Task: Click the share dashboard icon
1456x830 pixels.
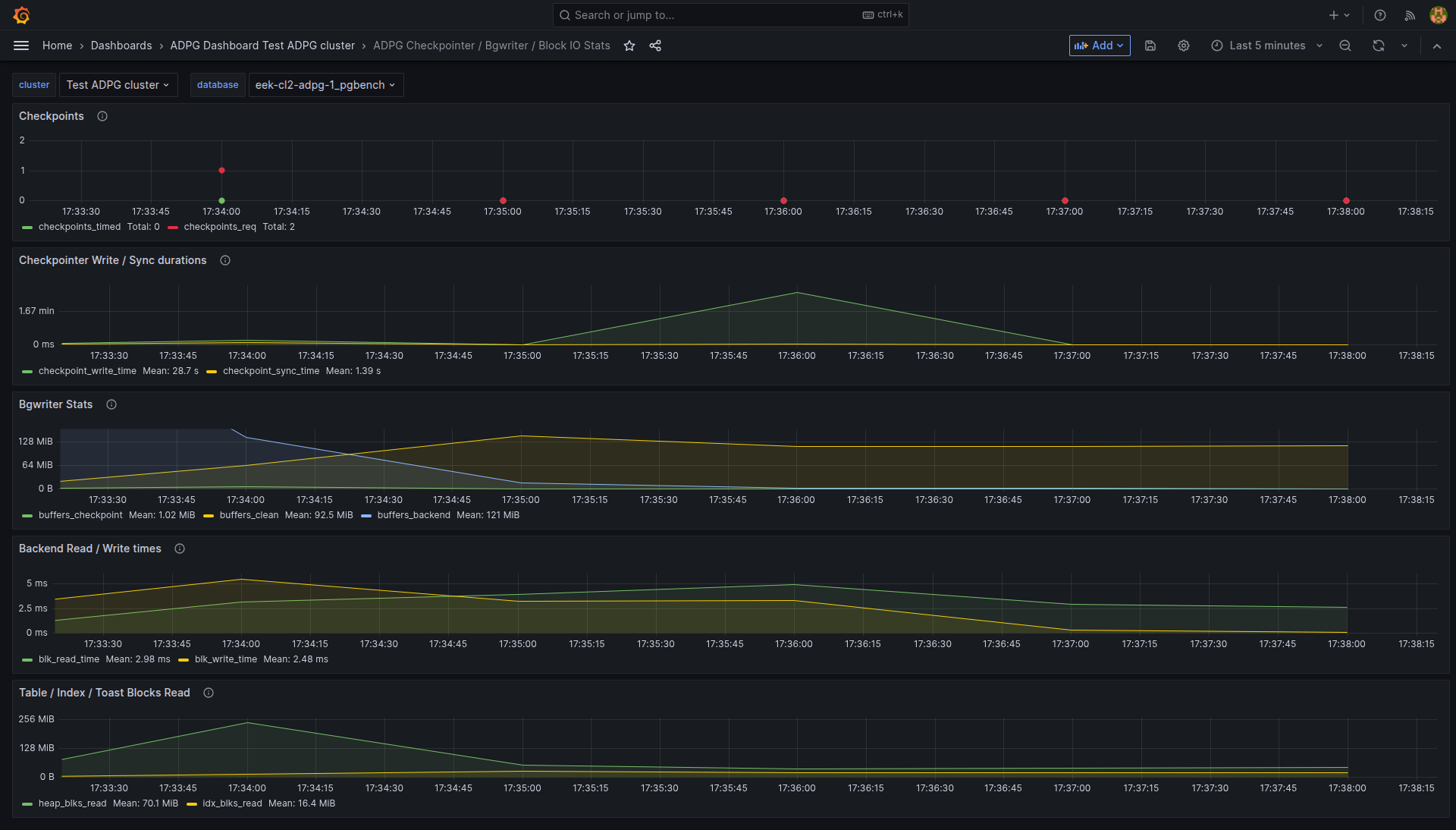Action: pos(655,46)
